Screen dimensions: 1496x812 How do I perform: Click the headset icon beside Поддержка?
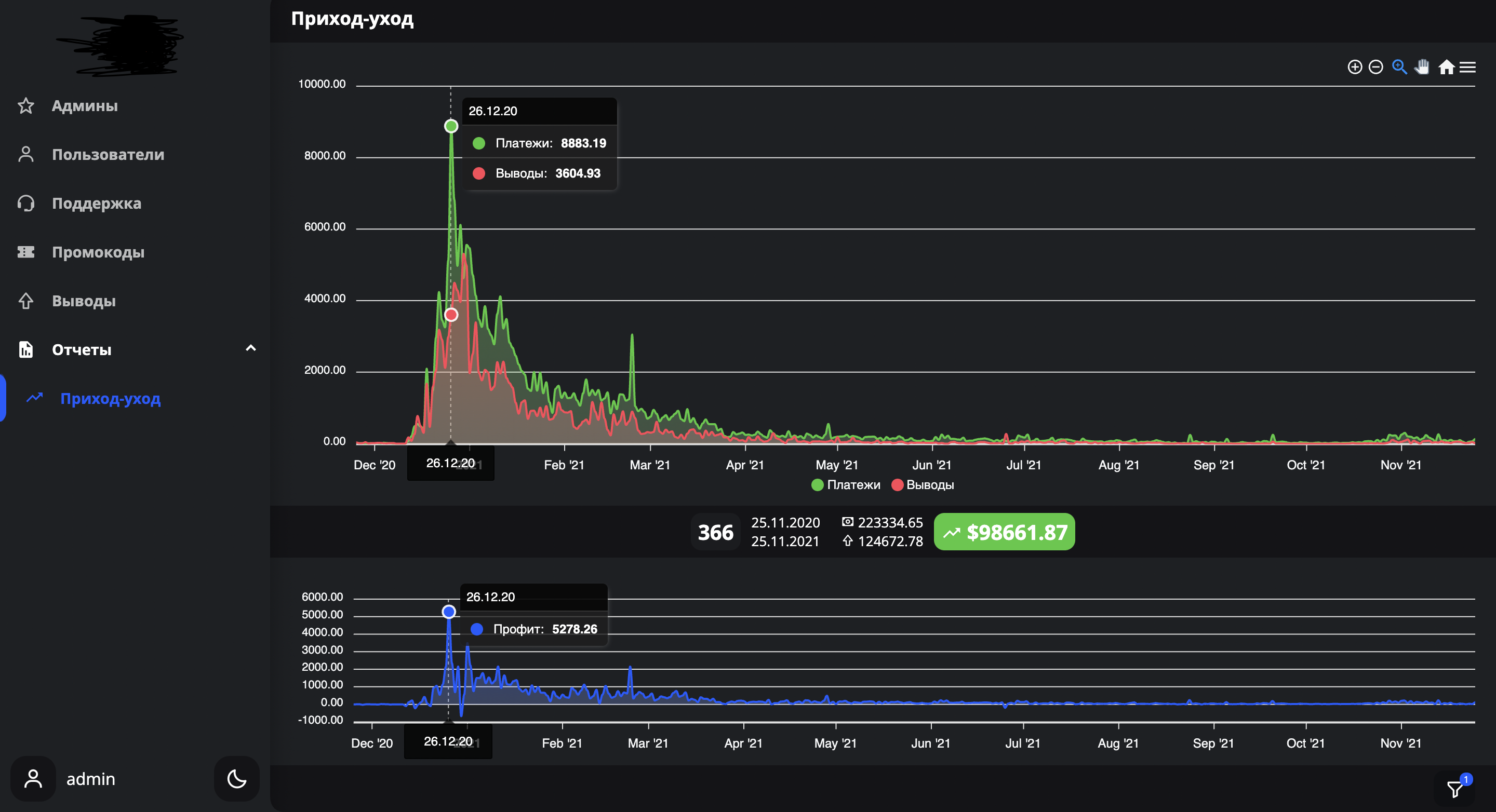[x=25, y=203]
